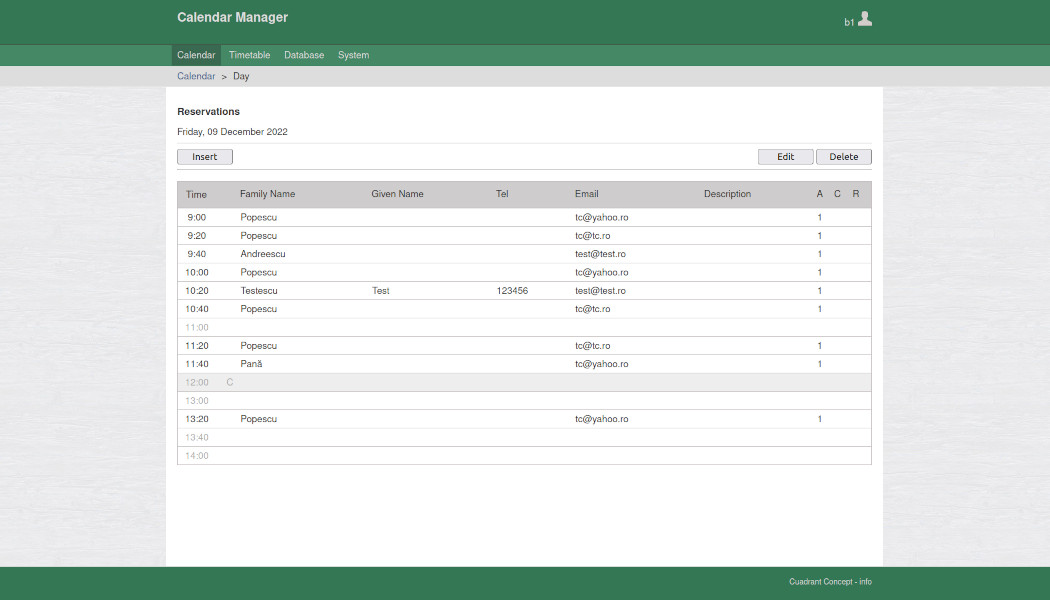Click the 9:40 Andreescu family name
Viewport: 1050px width, 600px height.
[x=265, y=254]
